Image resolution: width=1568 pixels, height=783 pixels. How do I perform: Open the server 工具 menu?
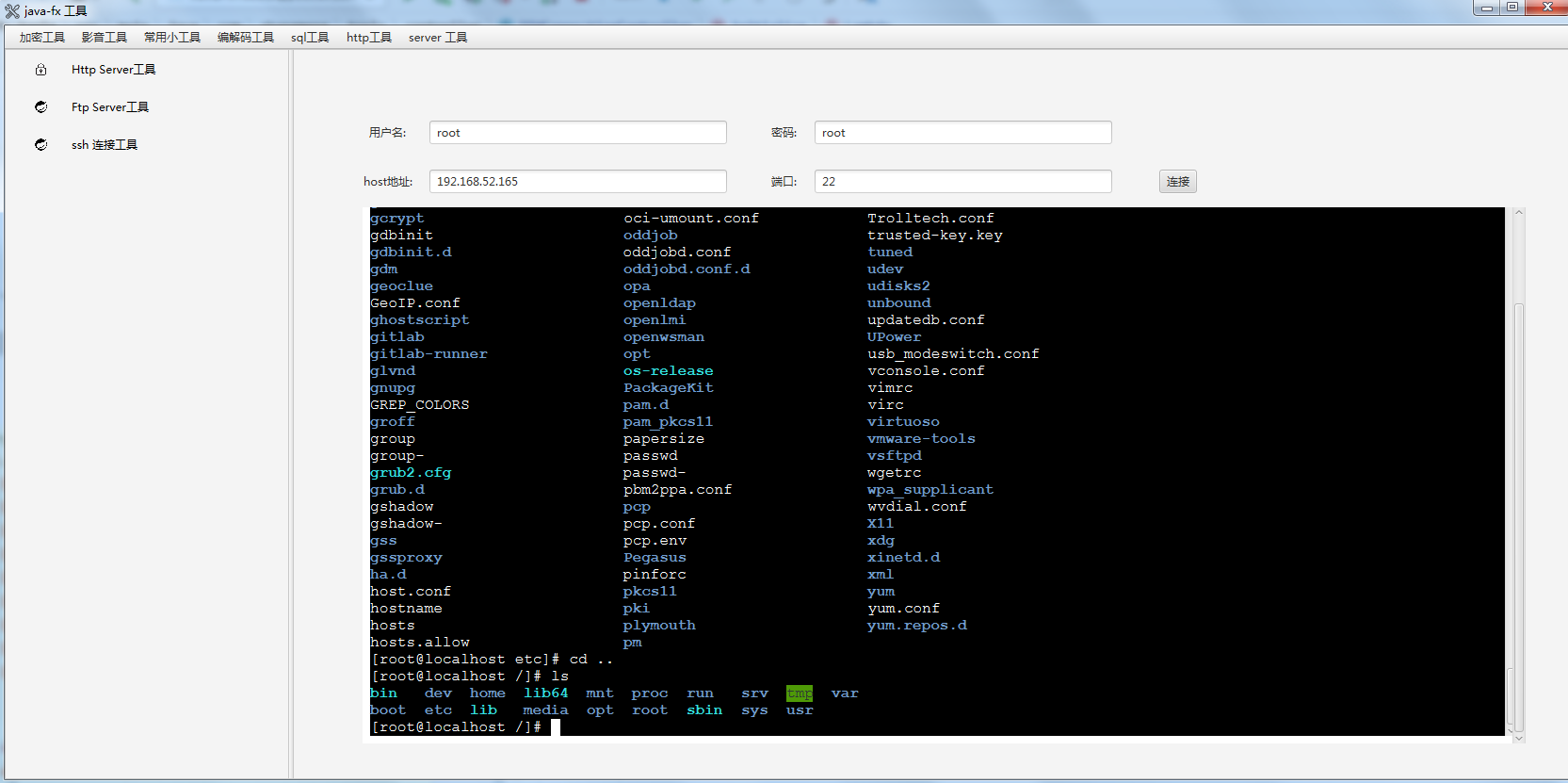pyautogui.click(x=437, y=38)
